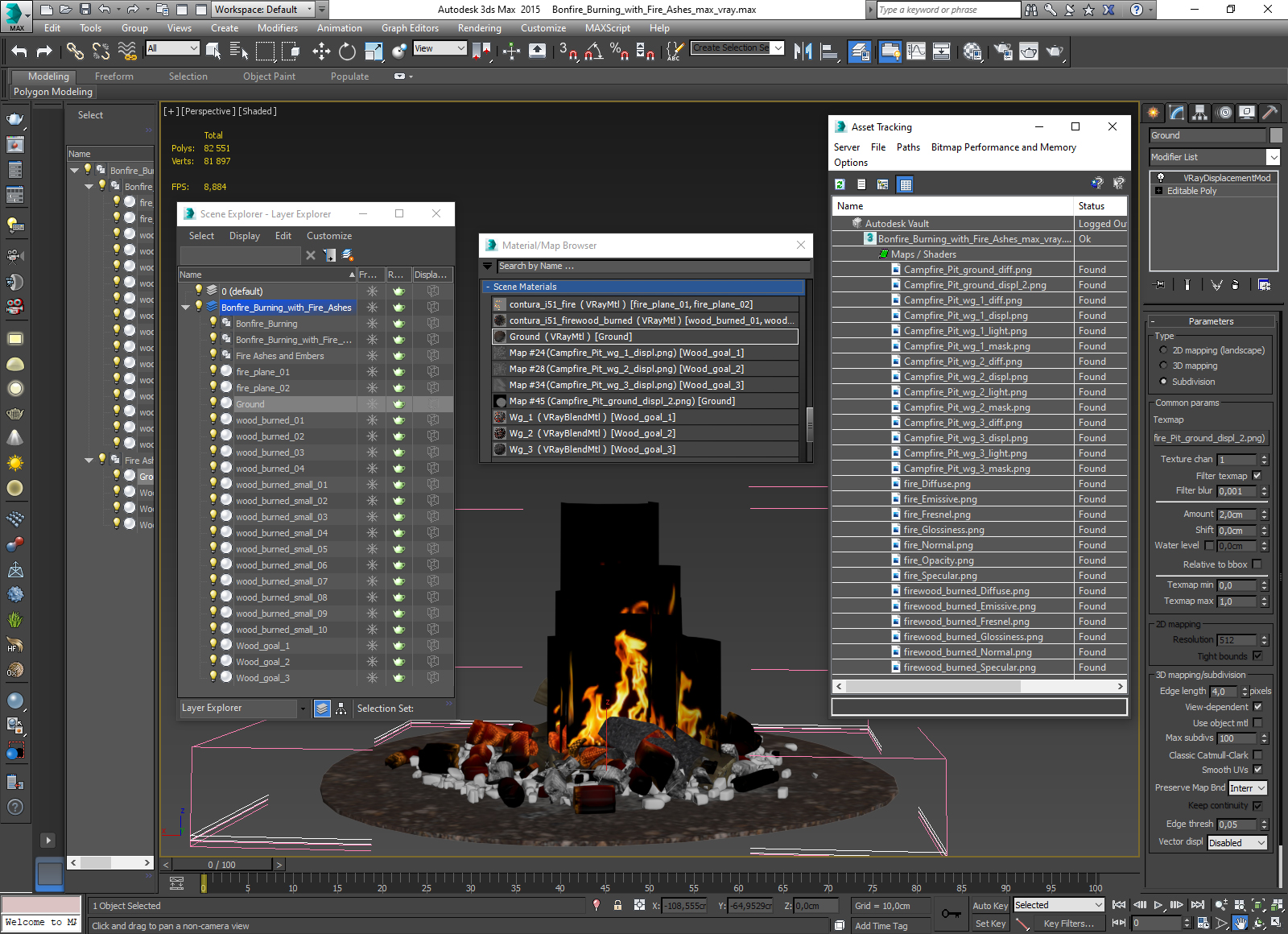This screenshot has width=1288, height=934.
Task: Open the Vector displ Disabled dropdown
Action: click(1238, 843)
